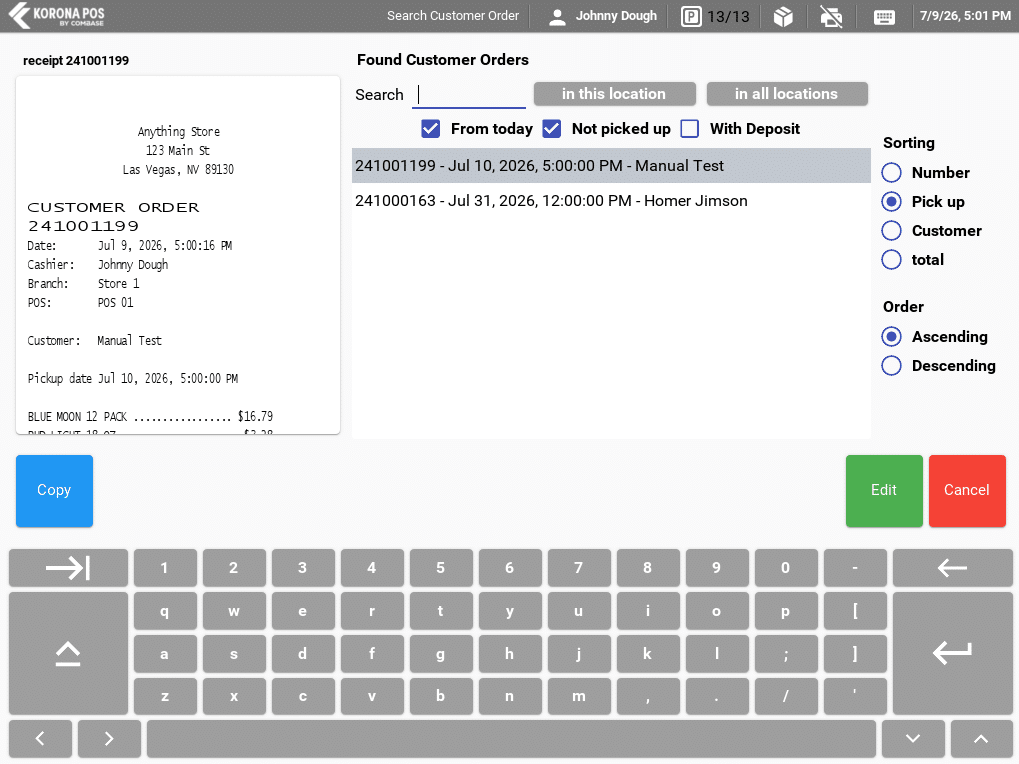This screenshot has width=1019, height=764.
Task: Click the red Cancel button
Action: pos(967,490)
